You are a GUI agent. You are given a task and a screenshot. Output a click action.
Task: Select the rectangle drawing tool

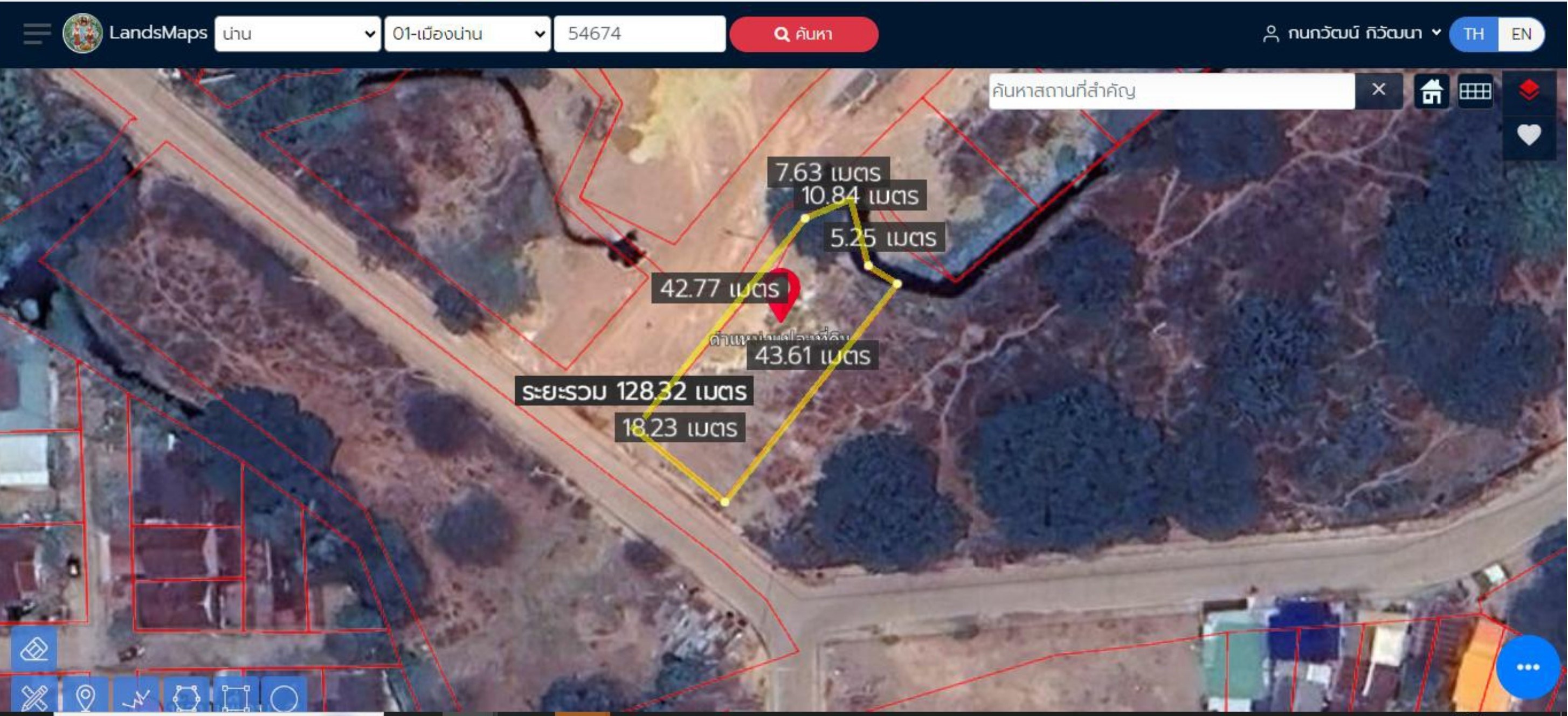click(236, 697)
